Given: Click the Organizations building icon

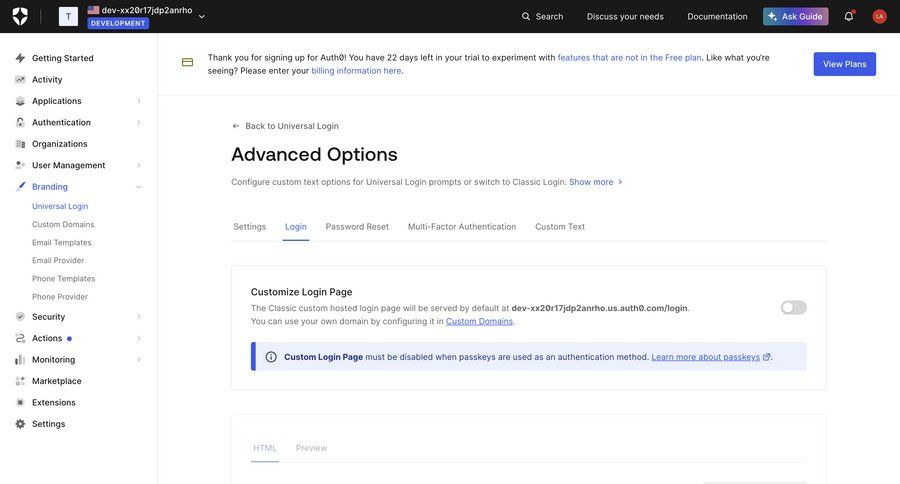Looking at the screenshot, I should click(x=20, y=144).
